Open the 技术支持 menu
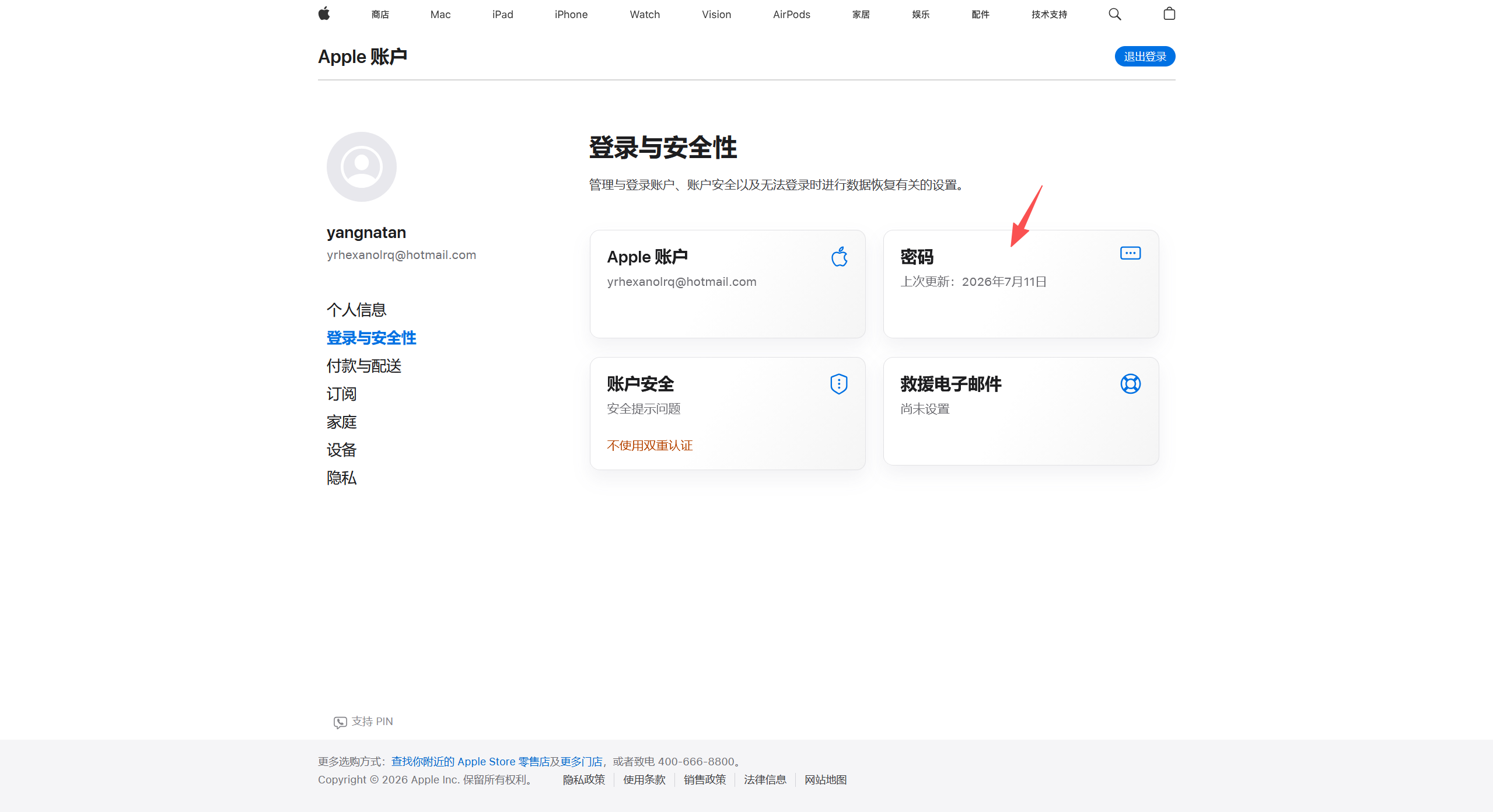Screen dimensions: 1493x812 [1049, 15]
